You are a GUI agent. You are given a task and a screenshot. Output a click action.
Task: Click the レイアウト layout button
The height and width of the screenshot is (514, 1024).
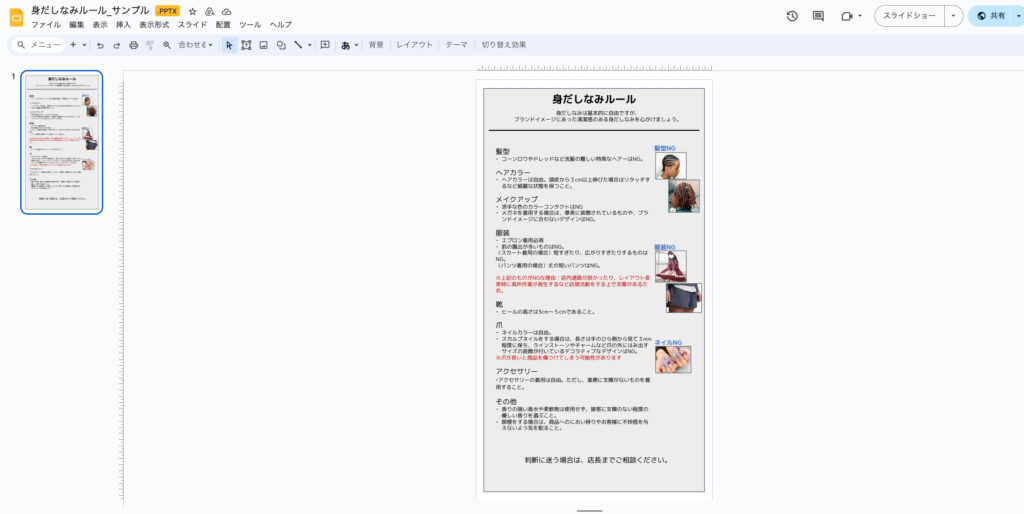tap(415, 45)
